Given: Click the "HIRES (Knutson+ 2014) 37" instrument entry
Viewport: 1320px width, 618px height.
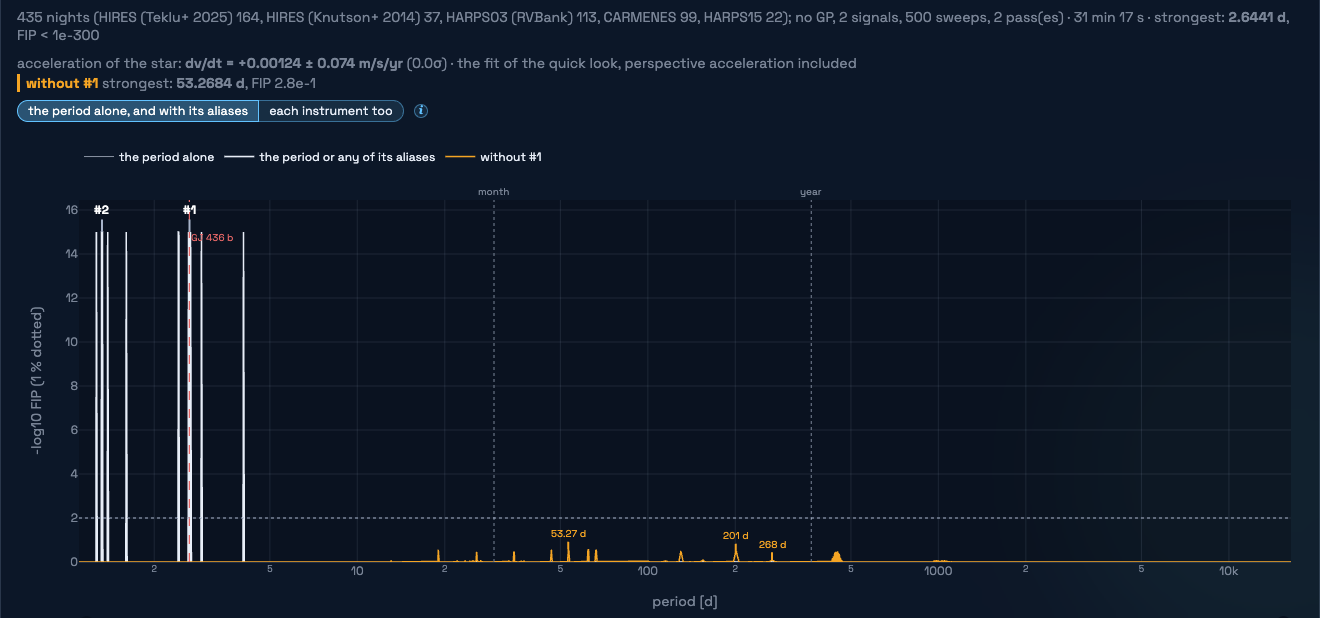Looking at the screenshot, I should (353, 17).
